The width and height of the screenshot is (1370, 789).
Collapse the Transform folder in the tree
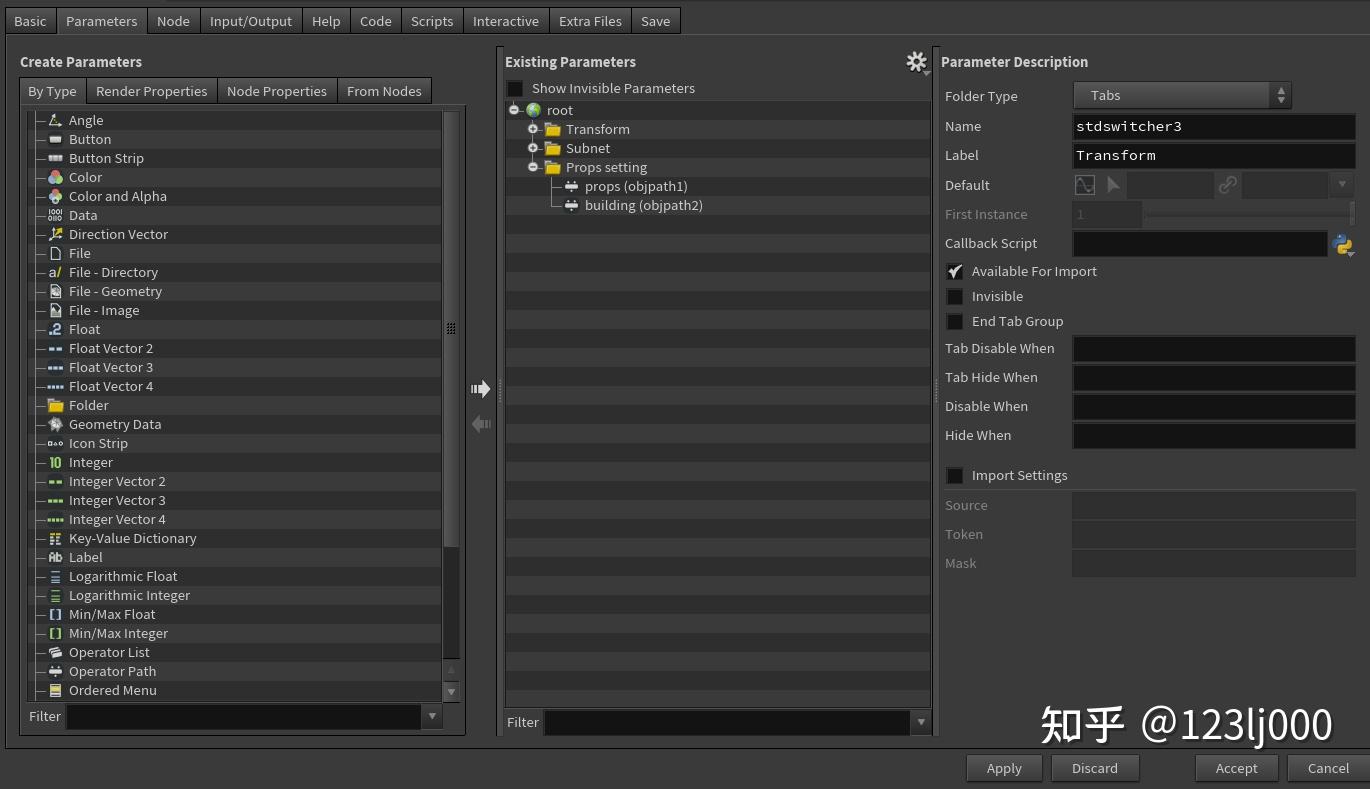(x=533, y=129)
